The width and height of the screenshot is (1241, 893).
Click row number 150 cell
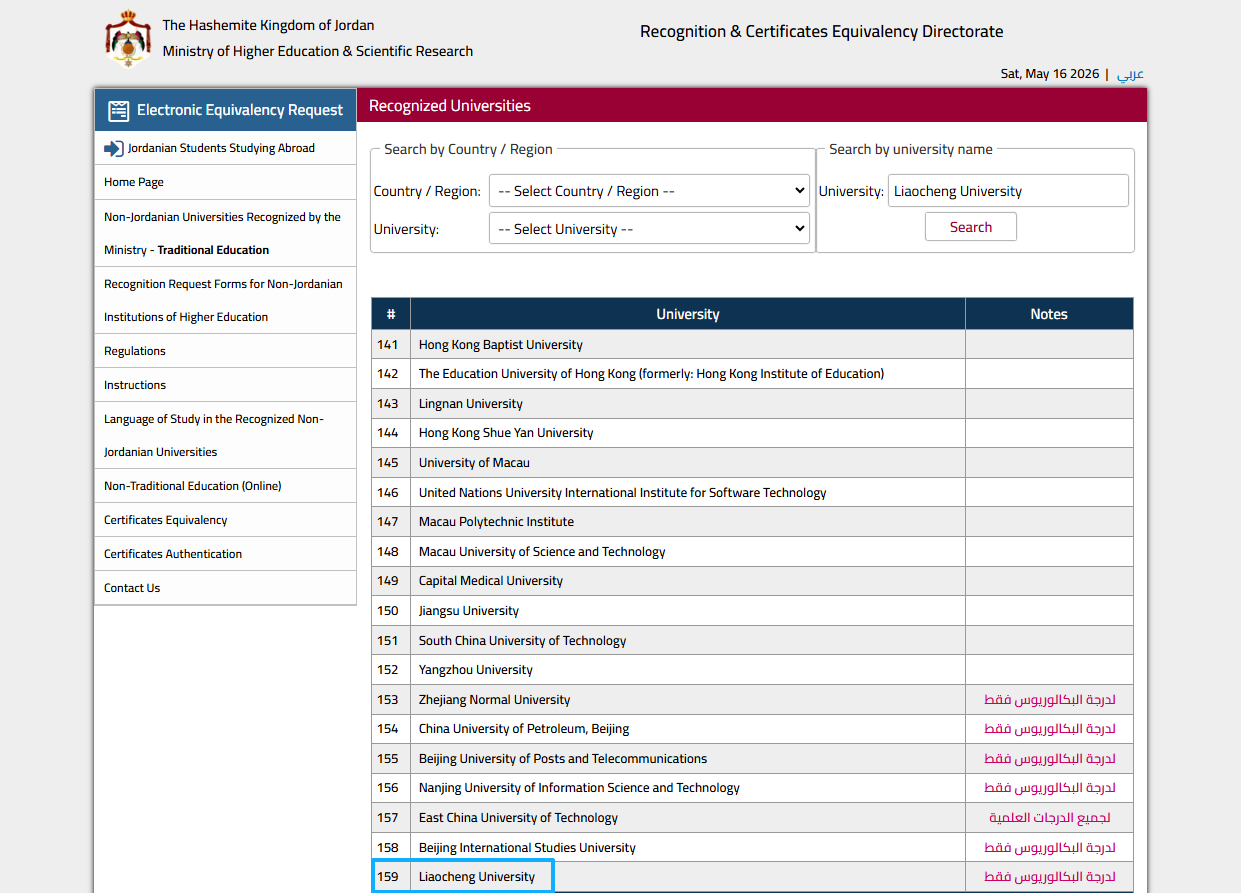(x=391, y=611)
